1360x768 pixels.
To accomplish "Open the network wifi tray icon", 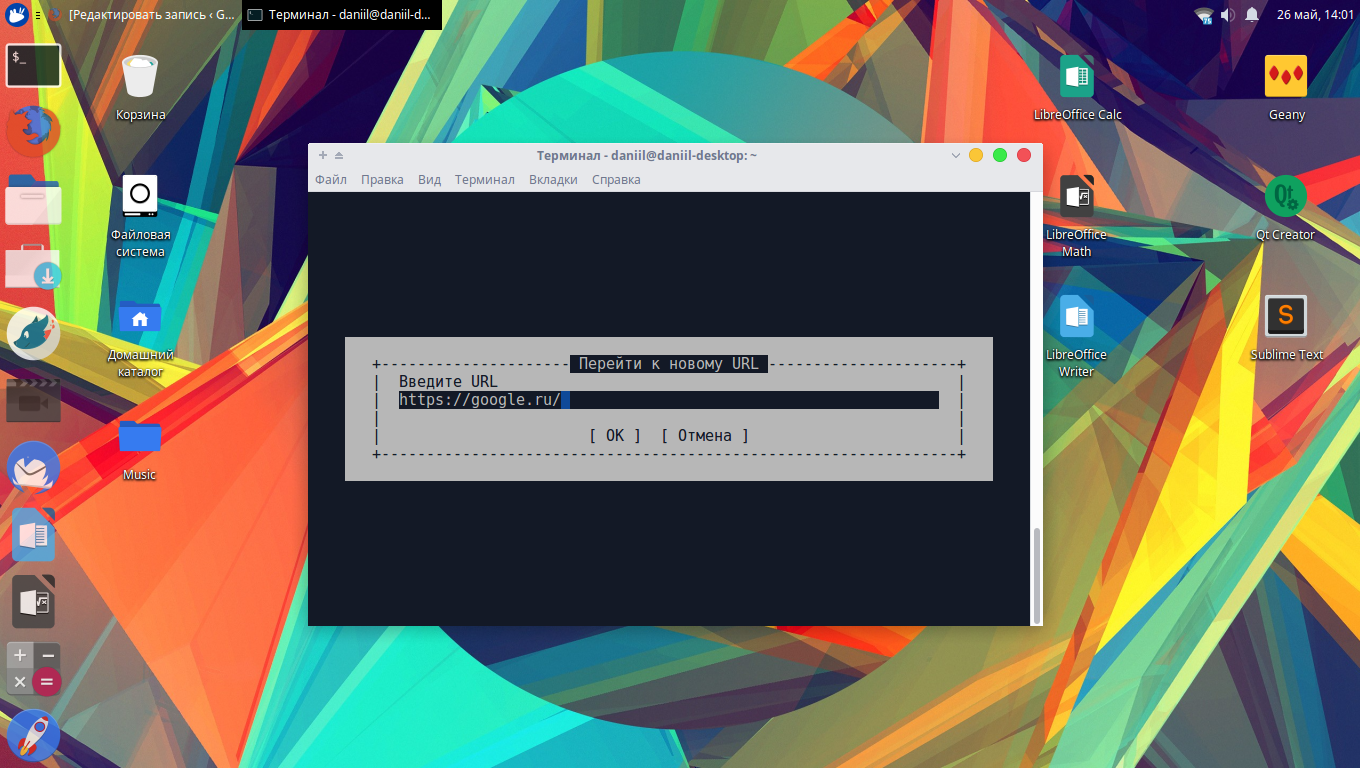I will tap(1204, 15).
